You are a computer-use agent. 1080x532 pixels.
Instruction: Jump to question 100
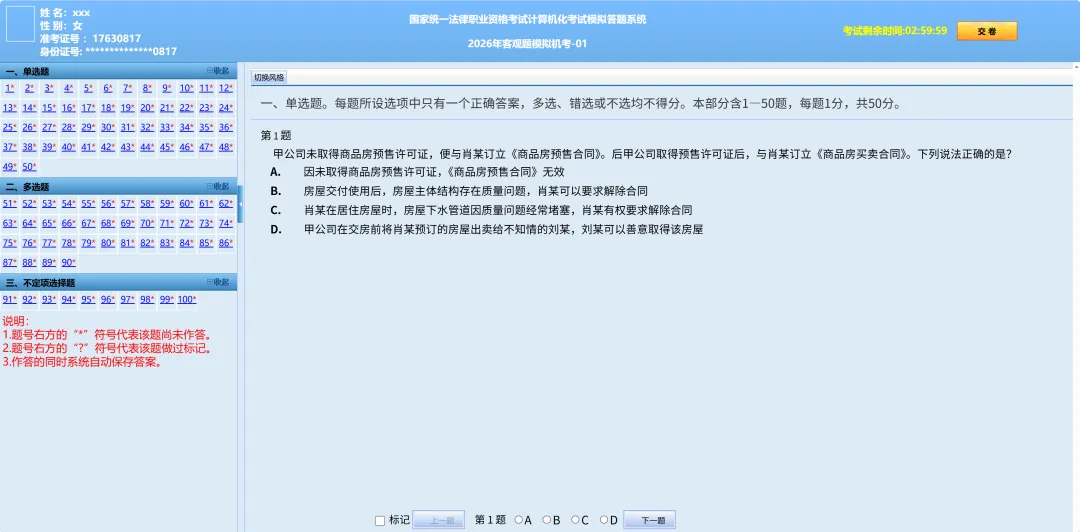[187, 299]
